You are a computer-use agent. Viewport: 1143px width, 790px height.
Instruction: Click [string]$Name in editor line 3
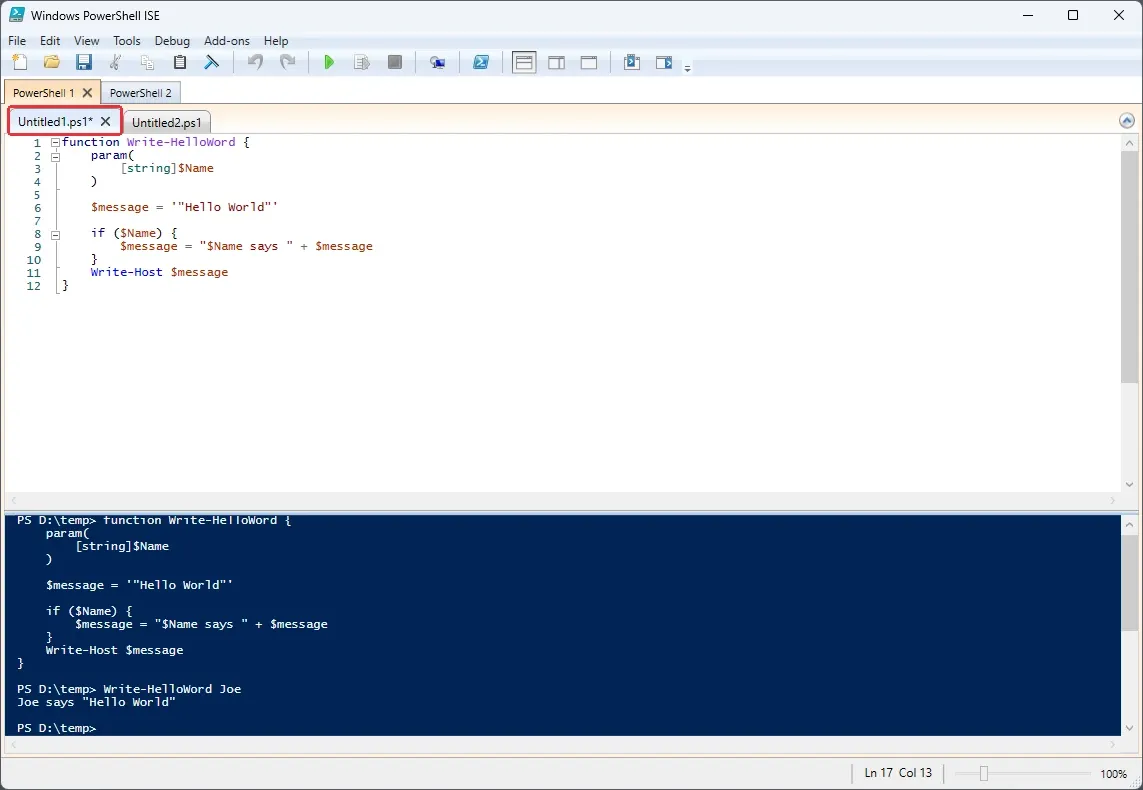point(167,168)
